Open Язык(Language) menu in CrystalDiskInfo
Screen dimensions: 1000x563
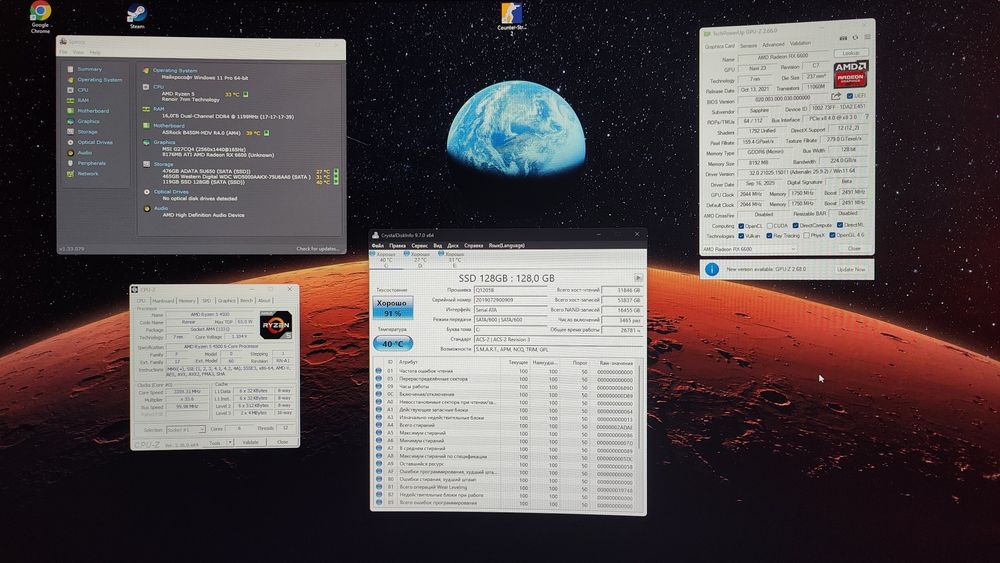(506, 245)
